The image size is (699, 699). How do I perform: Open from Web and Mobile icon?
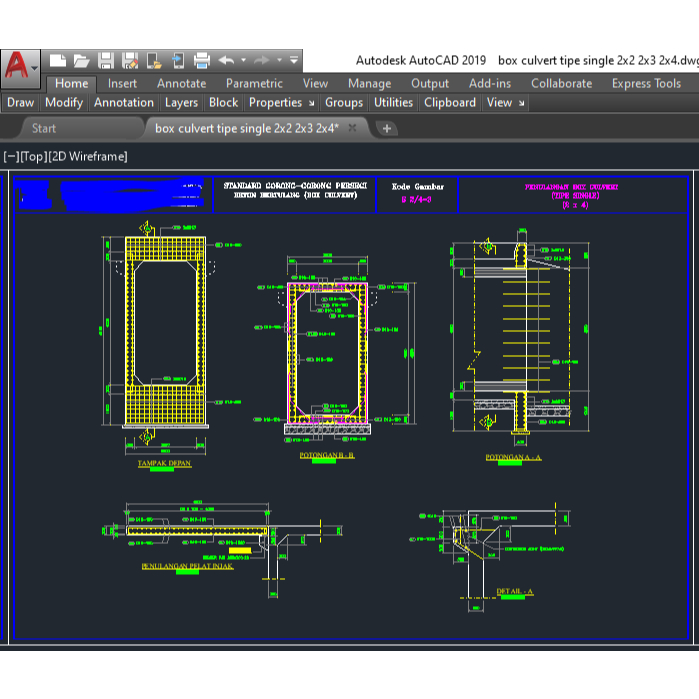[154, 61]
